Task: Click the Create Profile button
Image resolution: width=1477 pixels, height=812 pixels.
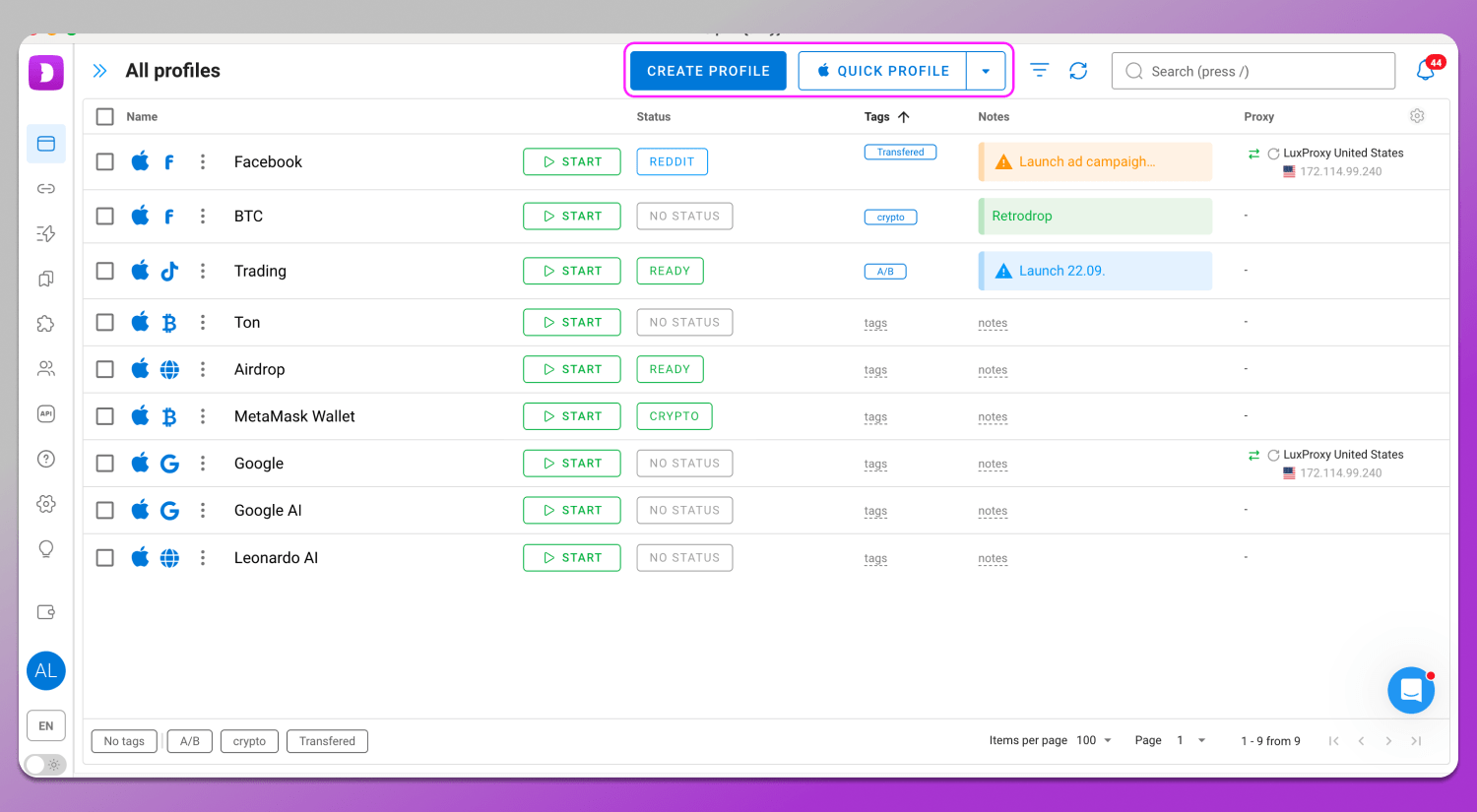Action: pos(708,71)
